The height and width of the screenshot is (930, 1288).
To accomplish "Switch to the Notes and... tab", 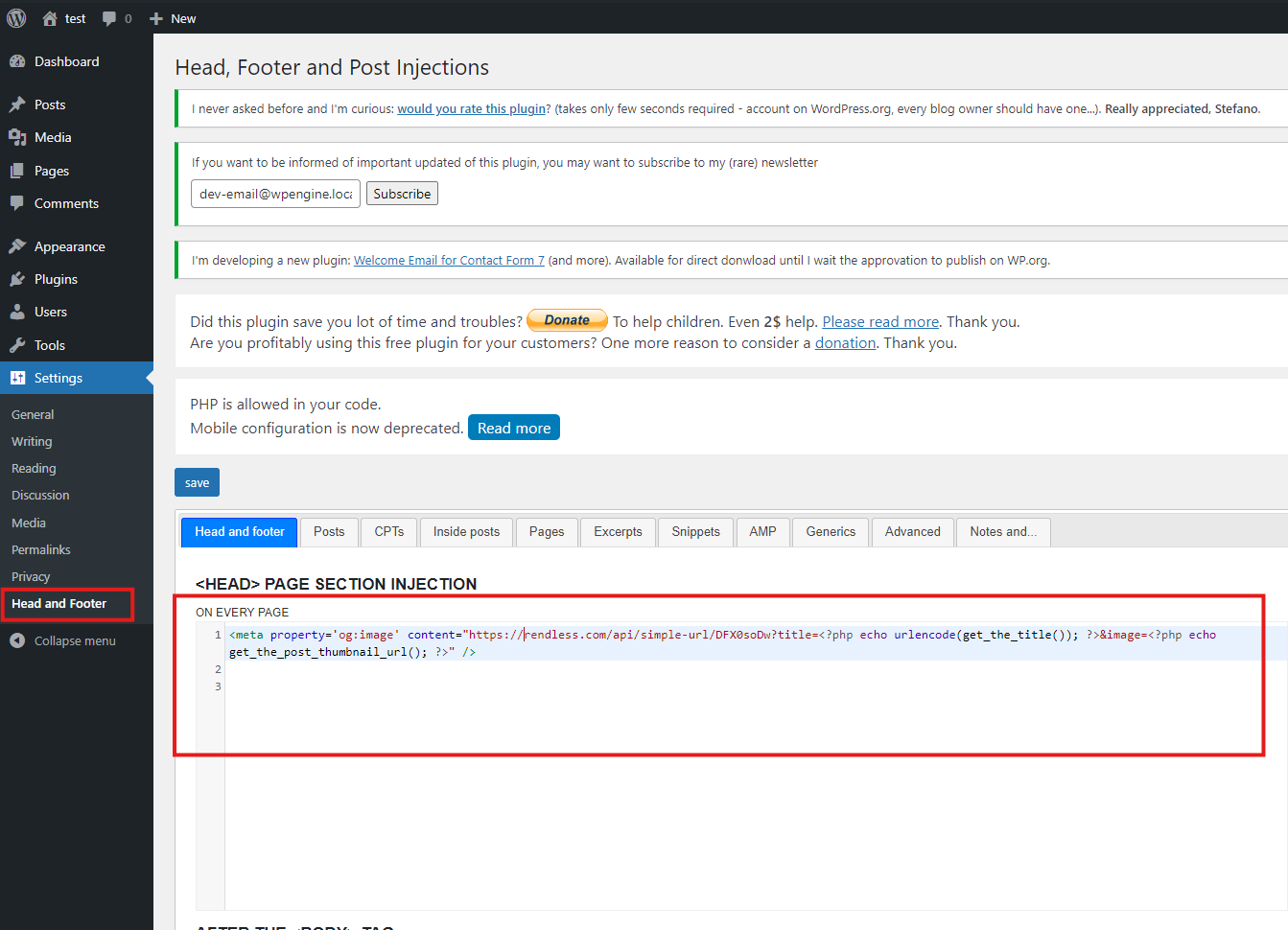I will tap(1003, 532).
